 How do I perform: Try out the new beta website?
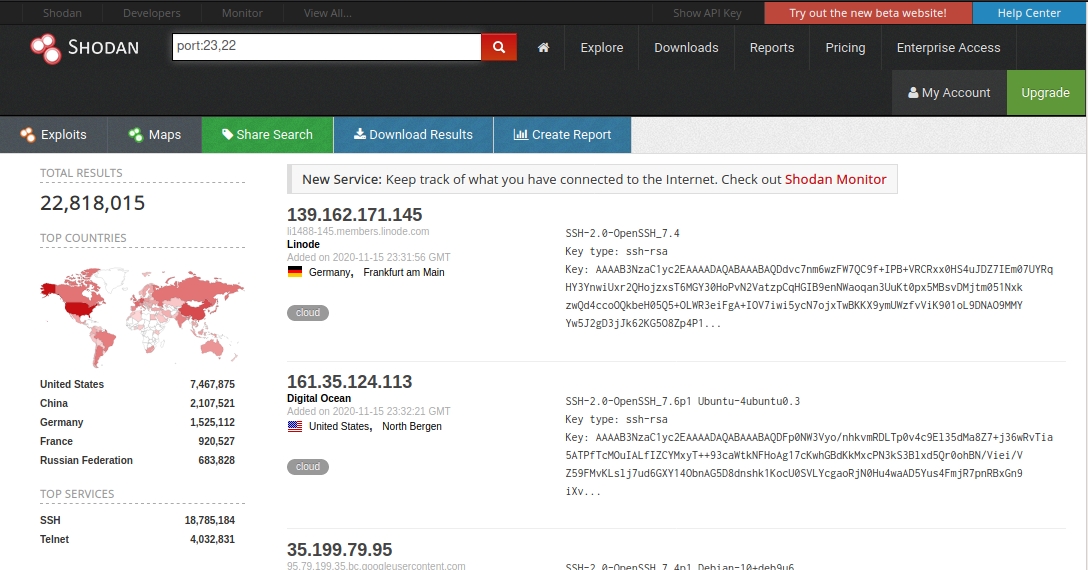pos(867,13)
